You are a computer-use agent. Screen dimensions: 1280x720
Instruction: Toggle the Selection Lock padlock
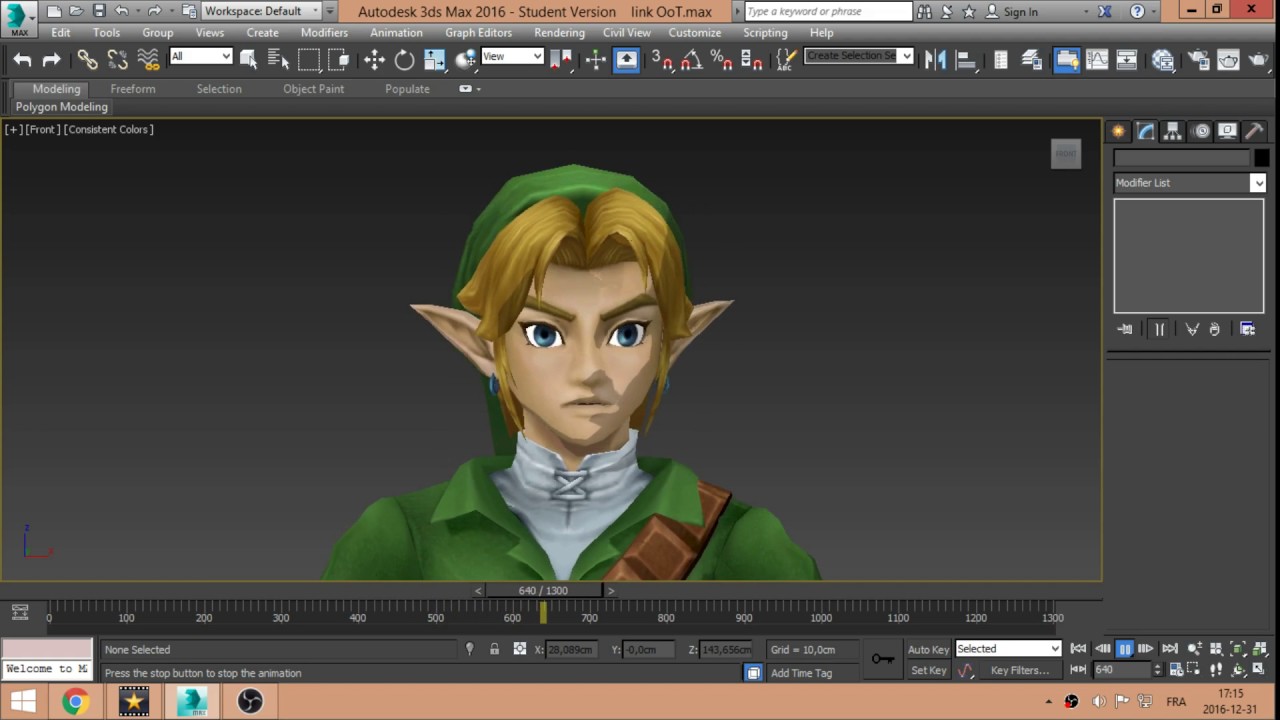point(494,649)
